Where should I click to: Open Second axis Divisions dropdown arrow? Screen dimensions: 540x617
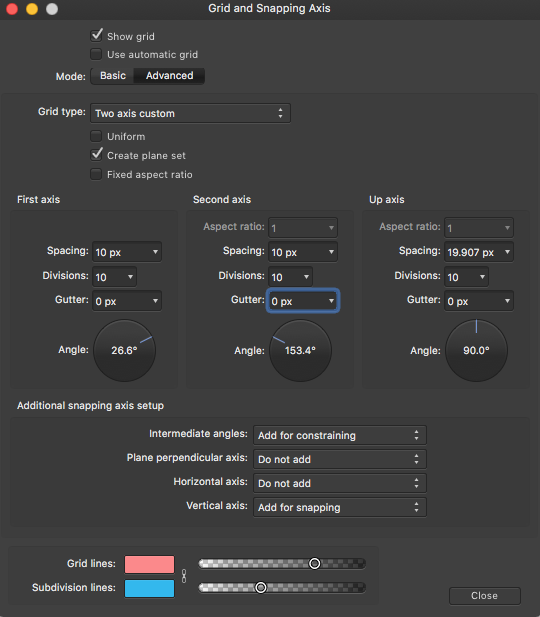(306, 277)
